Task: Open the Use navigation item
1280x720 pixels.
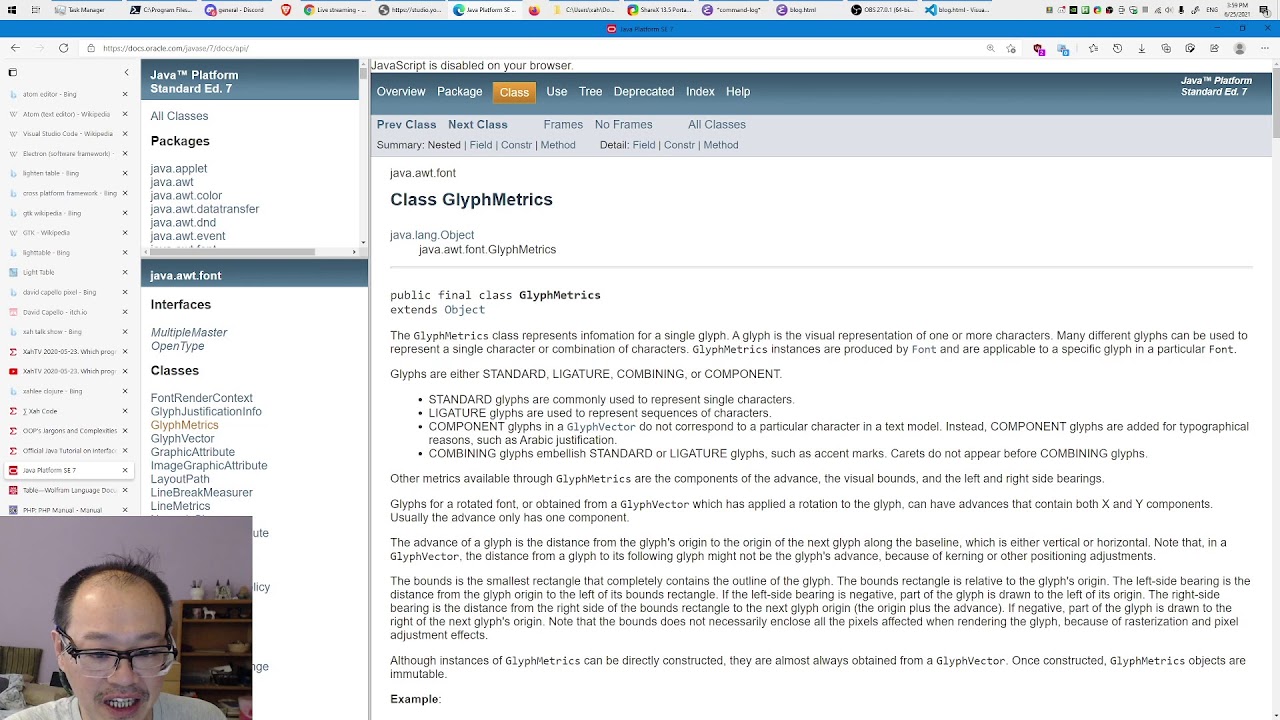Action: pos(557,92)
